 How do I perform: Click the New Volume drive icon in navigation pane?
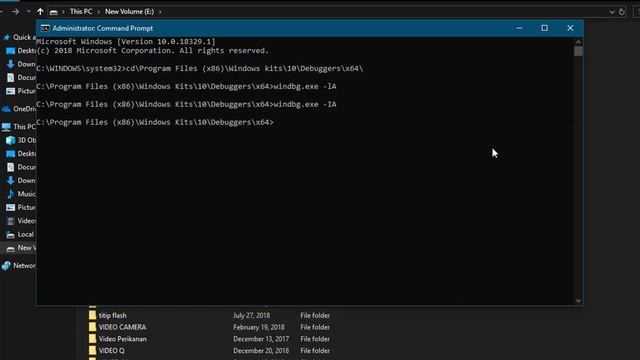(10, 248)
